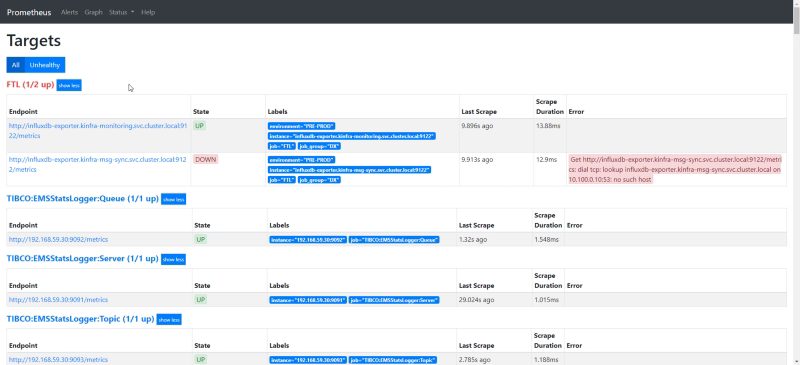Image resolution: width=800 pixels, height=365 pixels.
Task: Open the Prometheus home link
Action: click(x=29, y=12)
